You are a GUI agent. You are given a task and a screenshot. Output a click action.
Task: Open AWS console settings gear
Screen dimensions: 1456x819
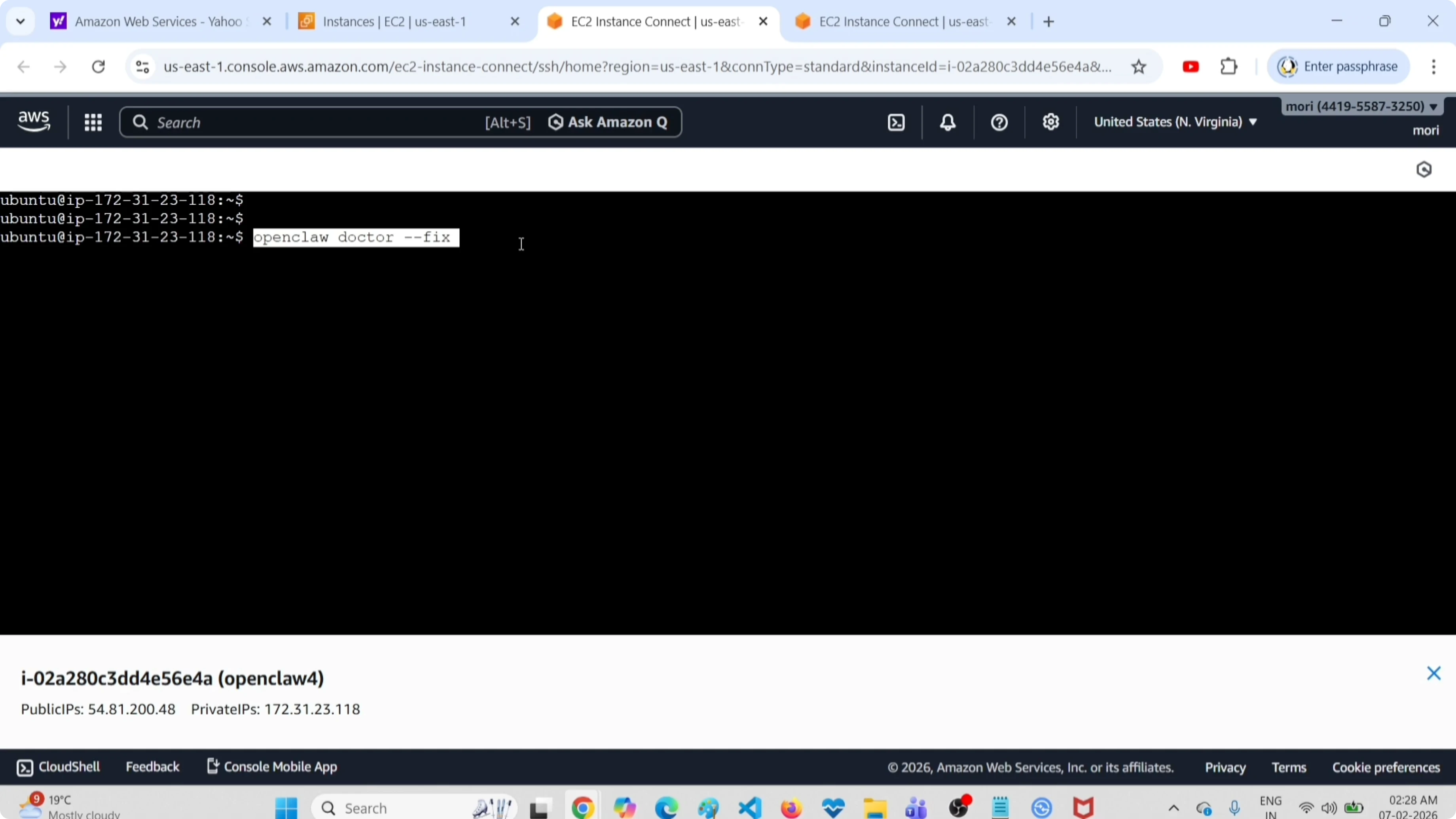pyautogui.click(x=1050, y=123)
